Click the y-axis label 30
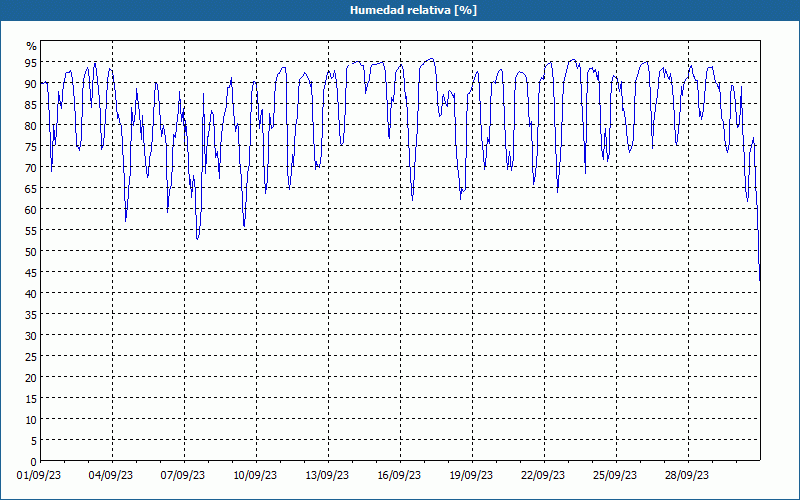The width and height of the screenshot is (800, 500). (x=31, y=336)
